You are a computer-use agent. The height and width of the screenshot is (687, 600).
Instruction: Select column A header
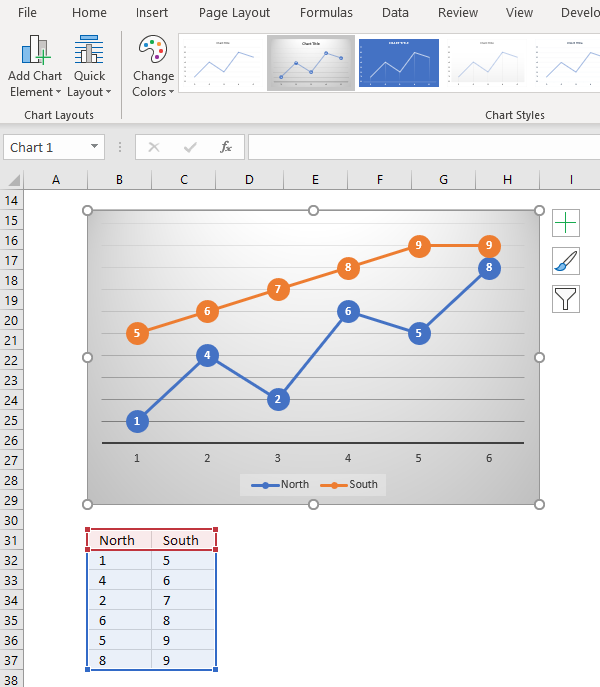coord(56,180)
